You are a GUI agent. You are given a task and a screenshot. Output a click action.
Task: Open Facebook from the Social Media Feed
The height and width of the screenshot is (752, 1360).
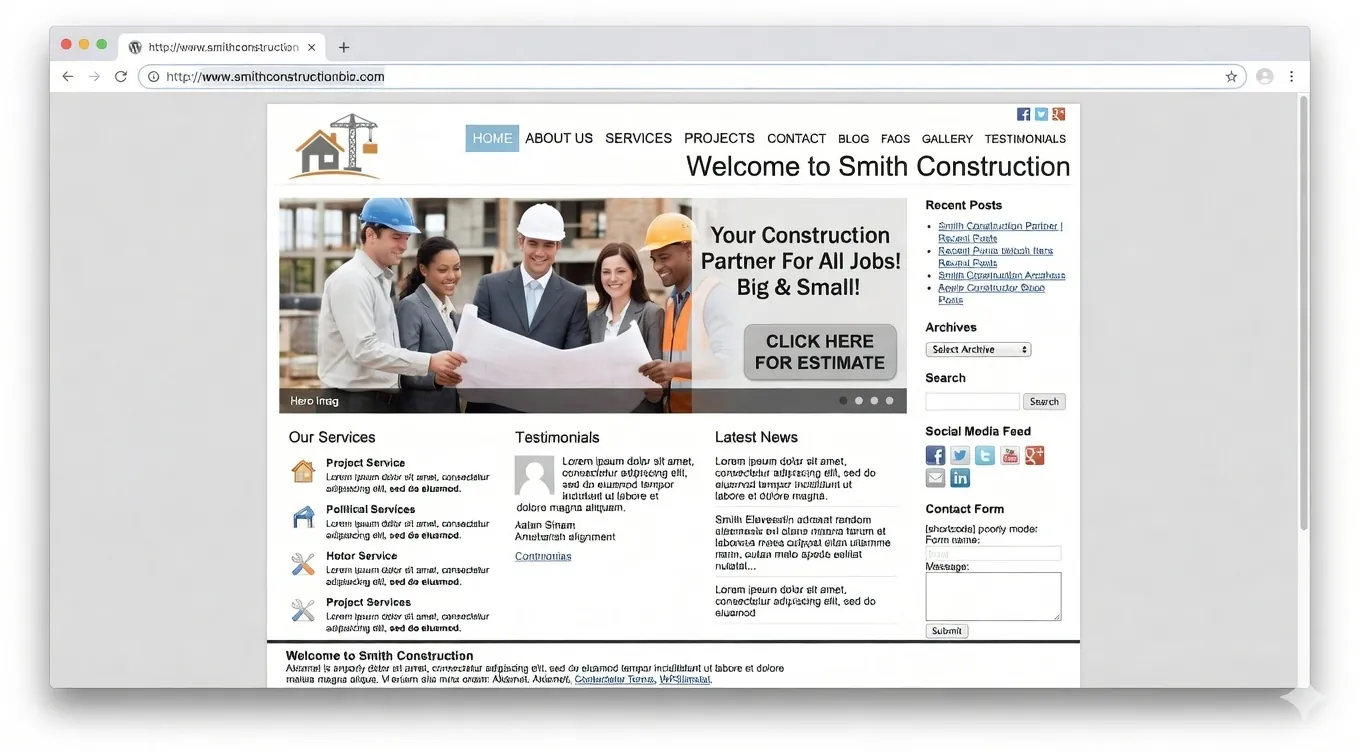934,455
